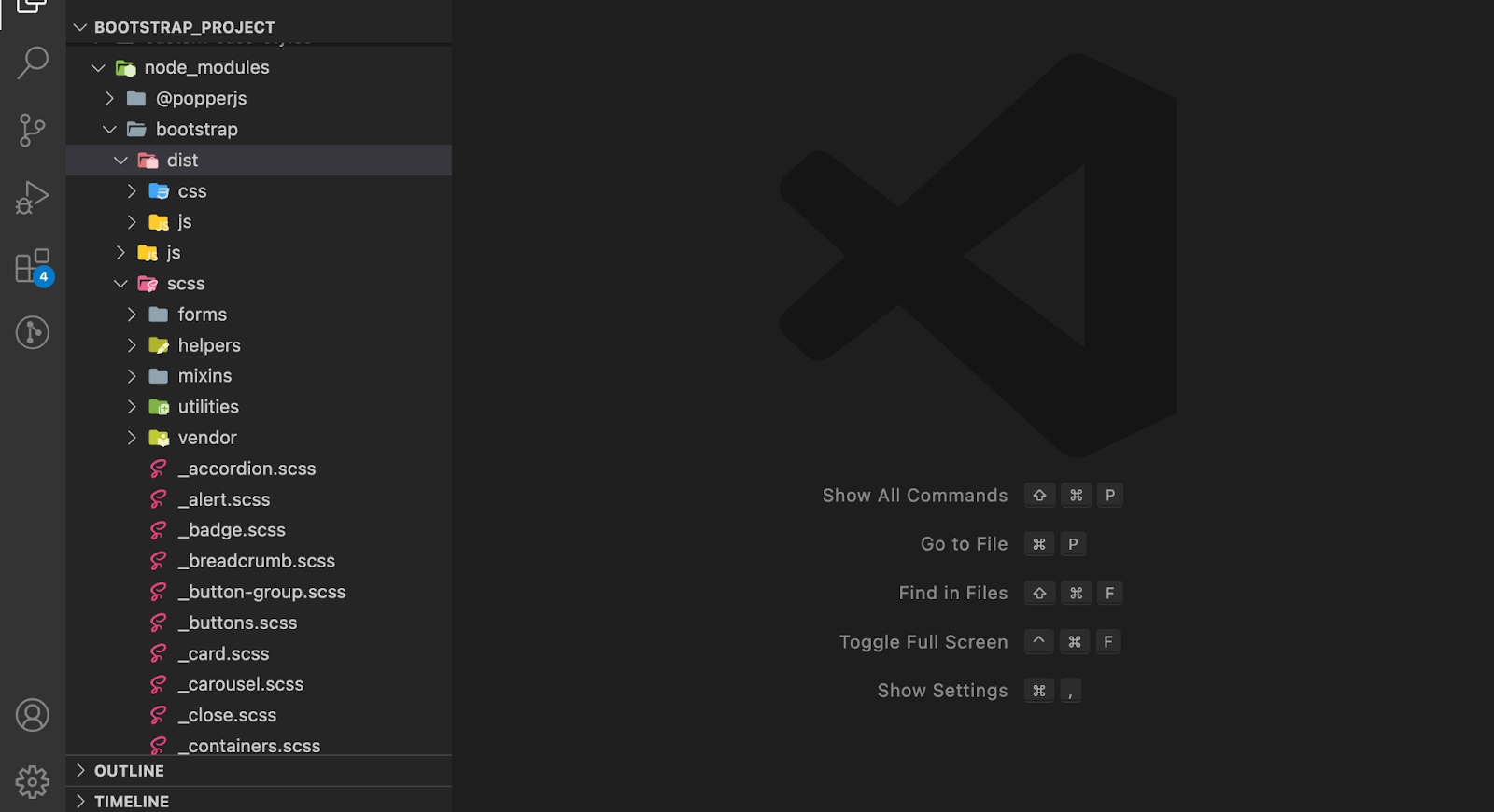
Task: Collapse the BOOTSTRAP_PROJECT section chevron
Action: coord(80,27)
